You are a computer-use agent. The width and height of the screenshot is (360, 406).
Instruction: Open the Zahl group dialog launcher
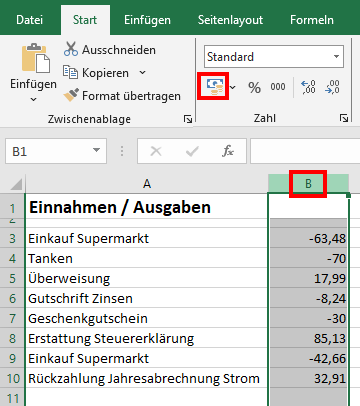[344, 118]
